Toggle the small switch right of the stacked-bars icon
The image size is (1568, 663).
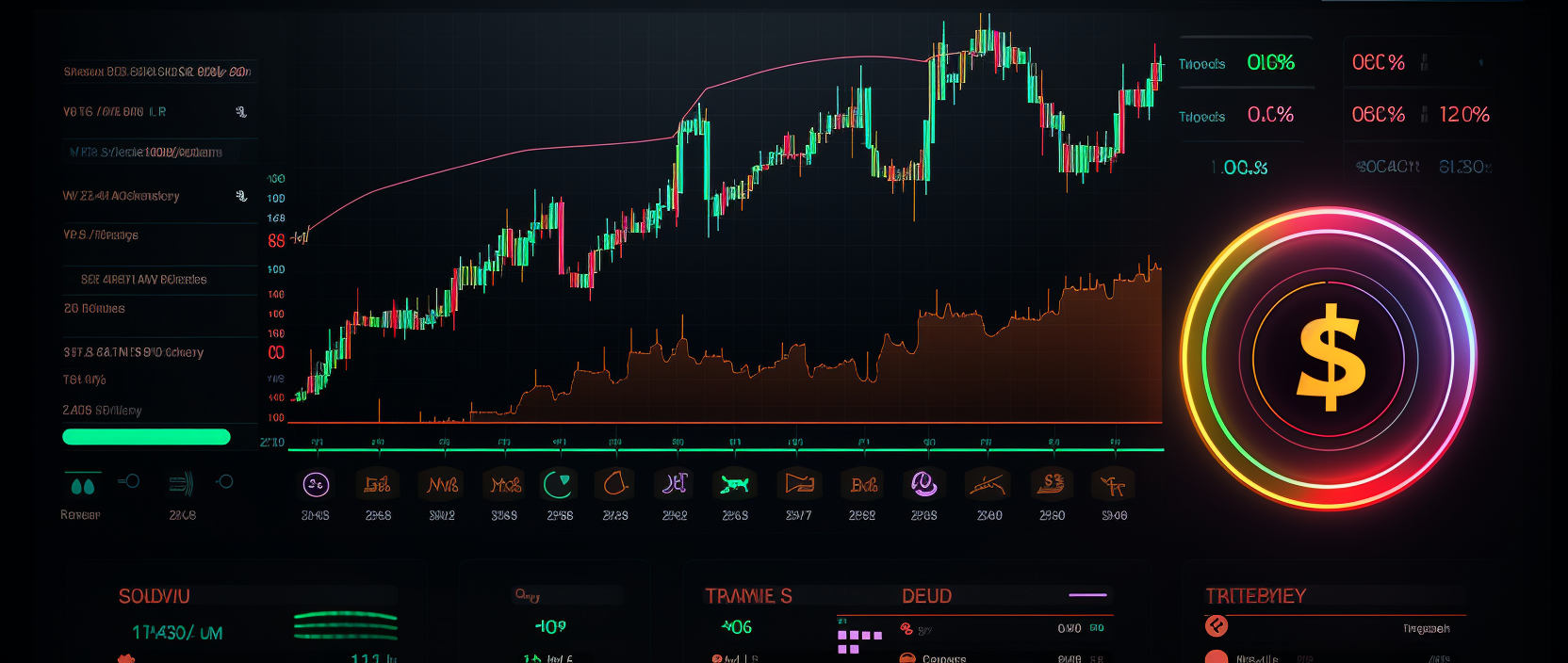224,481
